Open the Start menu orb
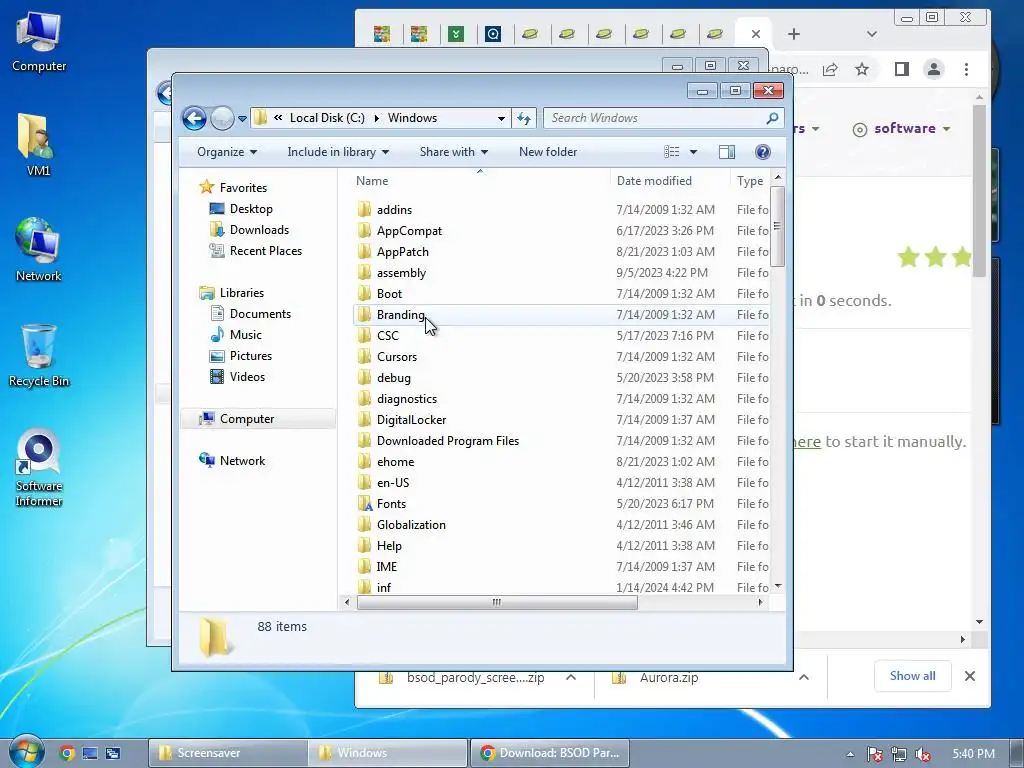The image size is (1024, 768). pyautogui.click(x=26, y=752)
